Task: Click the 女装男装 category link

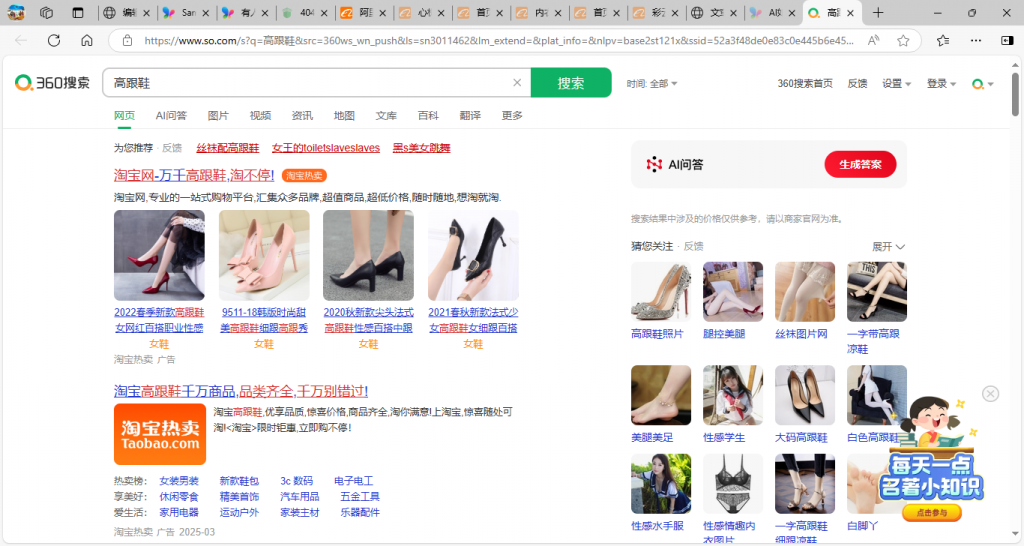Action: [x=179, y=481]
